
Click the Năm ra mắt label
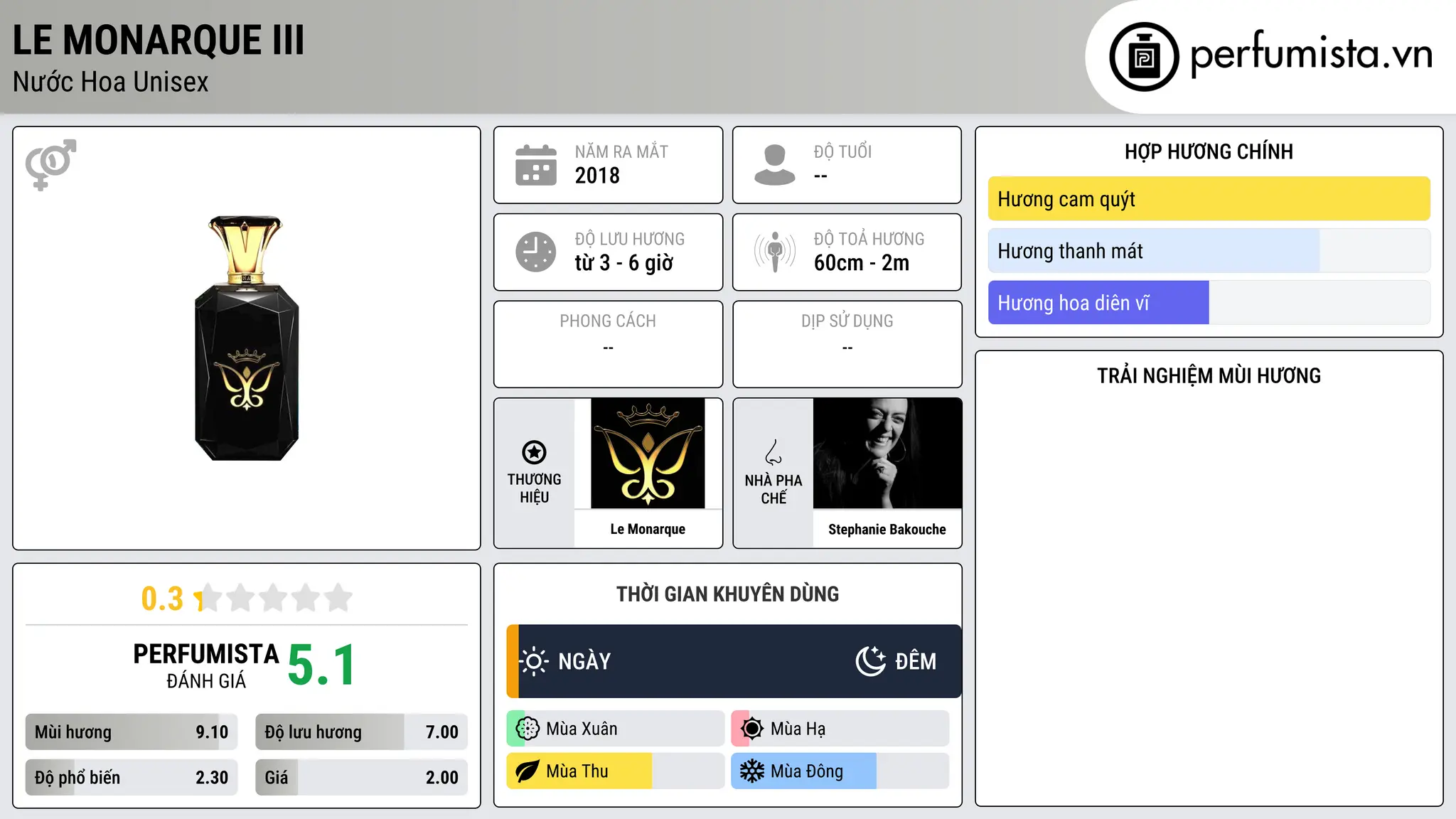coord(621,151)
